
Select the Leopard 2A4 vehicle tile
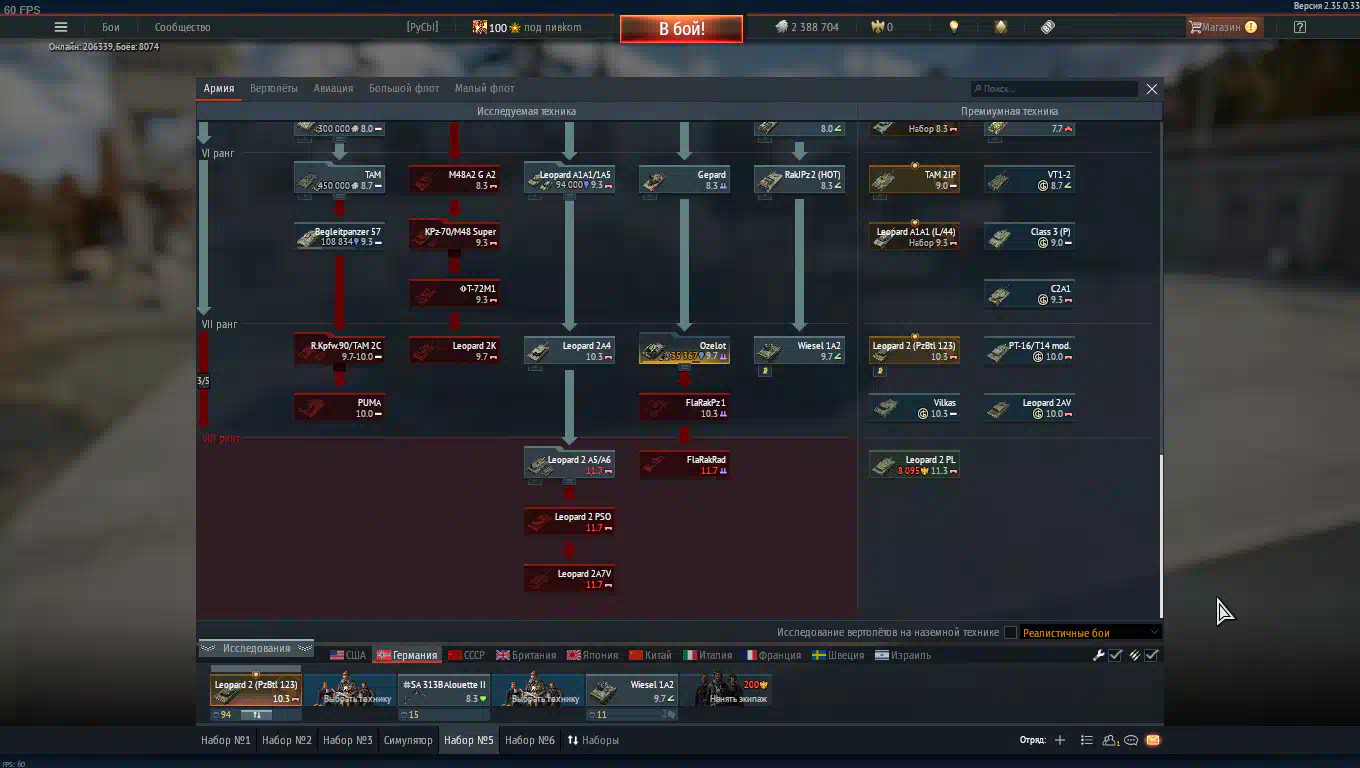click(569, 351)
